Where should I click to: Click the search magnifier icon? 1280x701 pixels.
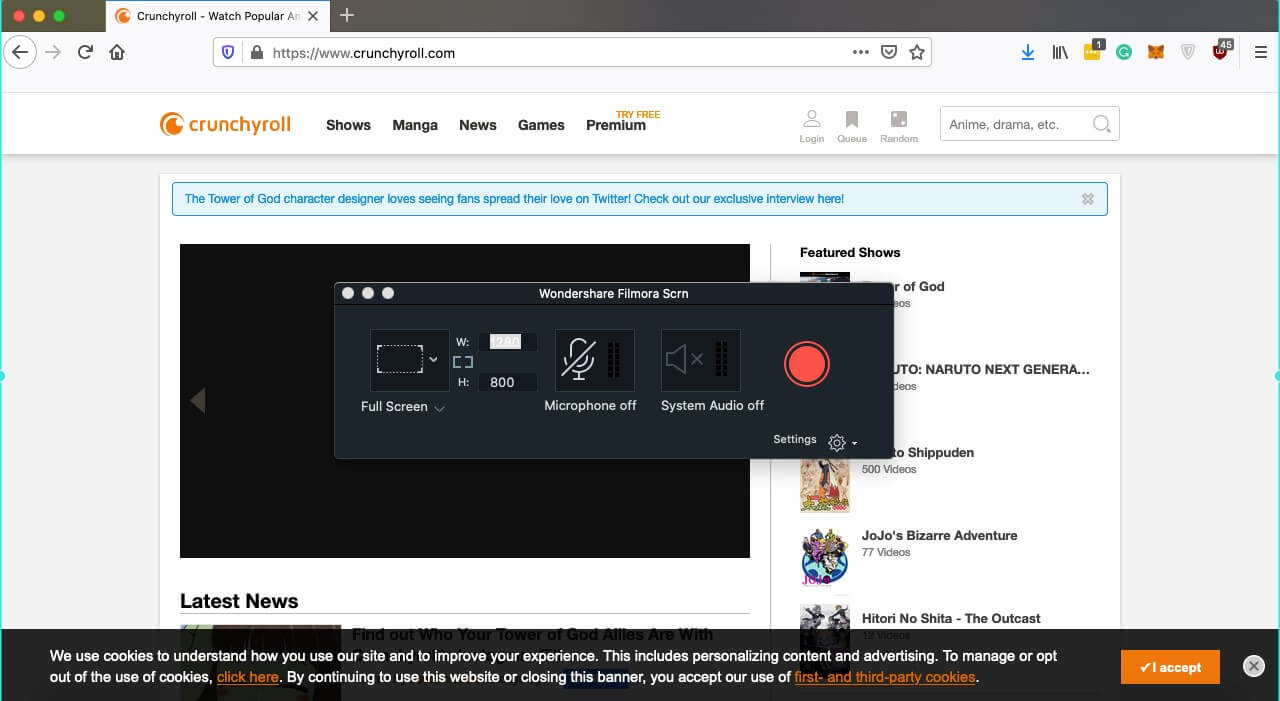(1102, 124)
